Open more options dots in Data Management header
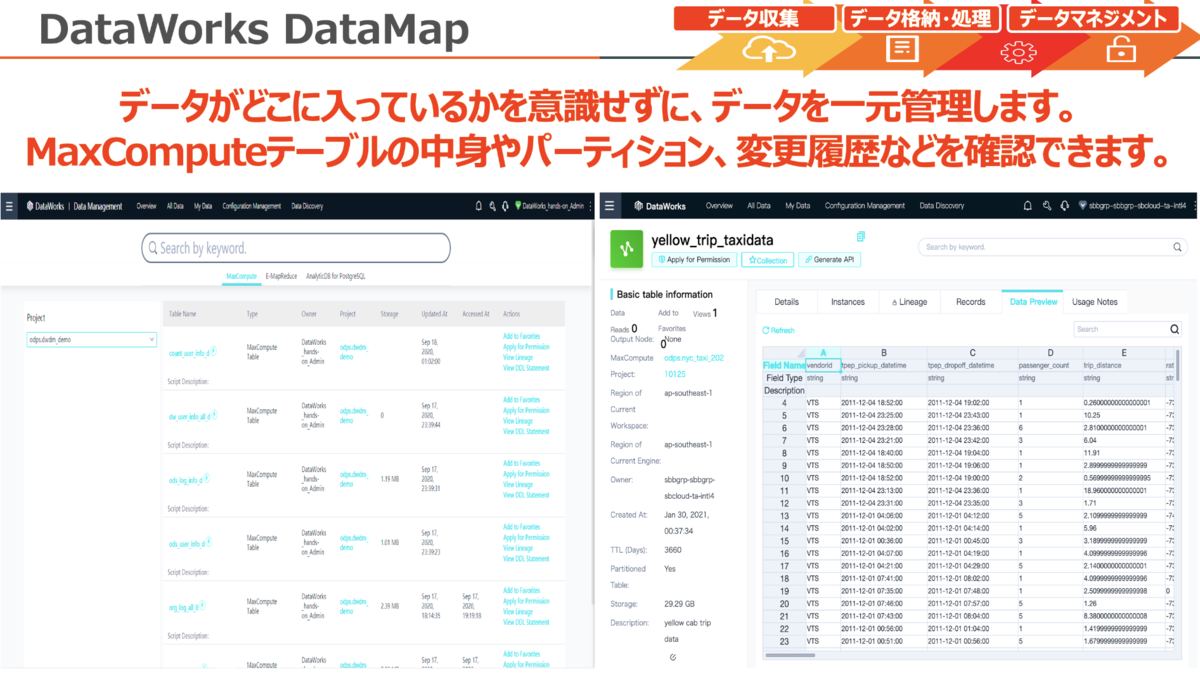Image resolution: width=1200 pixels, height=673 pixels. 591,206
